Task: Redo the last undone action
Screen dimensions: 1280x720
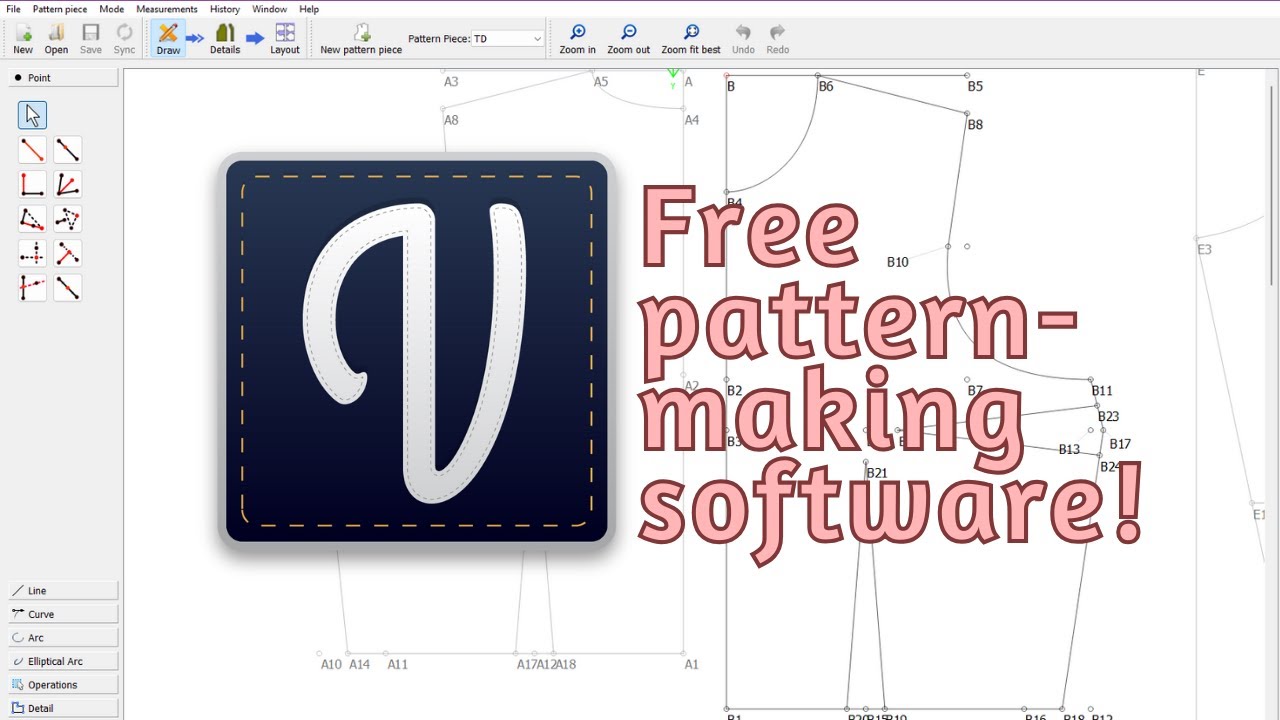Action: point(777,39)
